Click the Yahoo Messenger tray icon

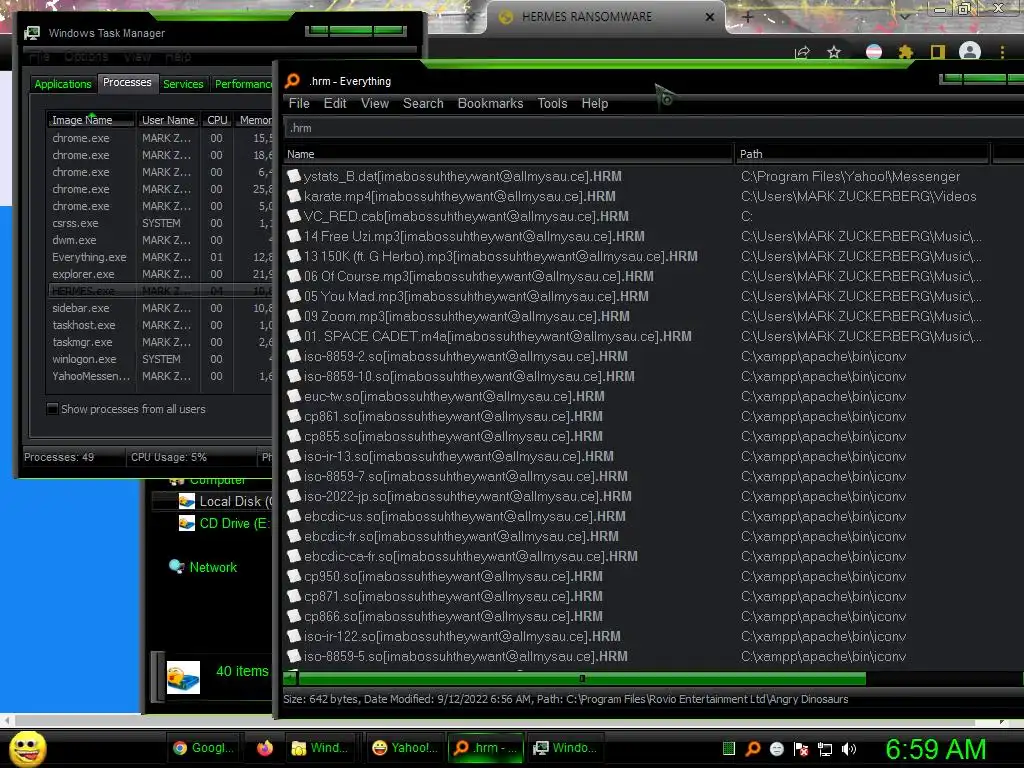click(776, 748)
